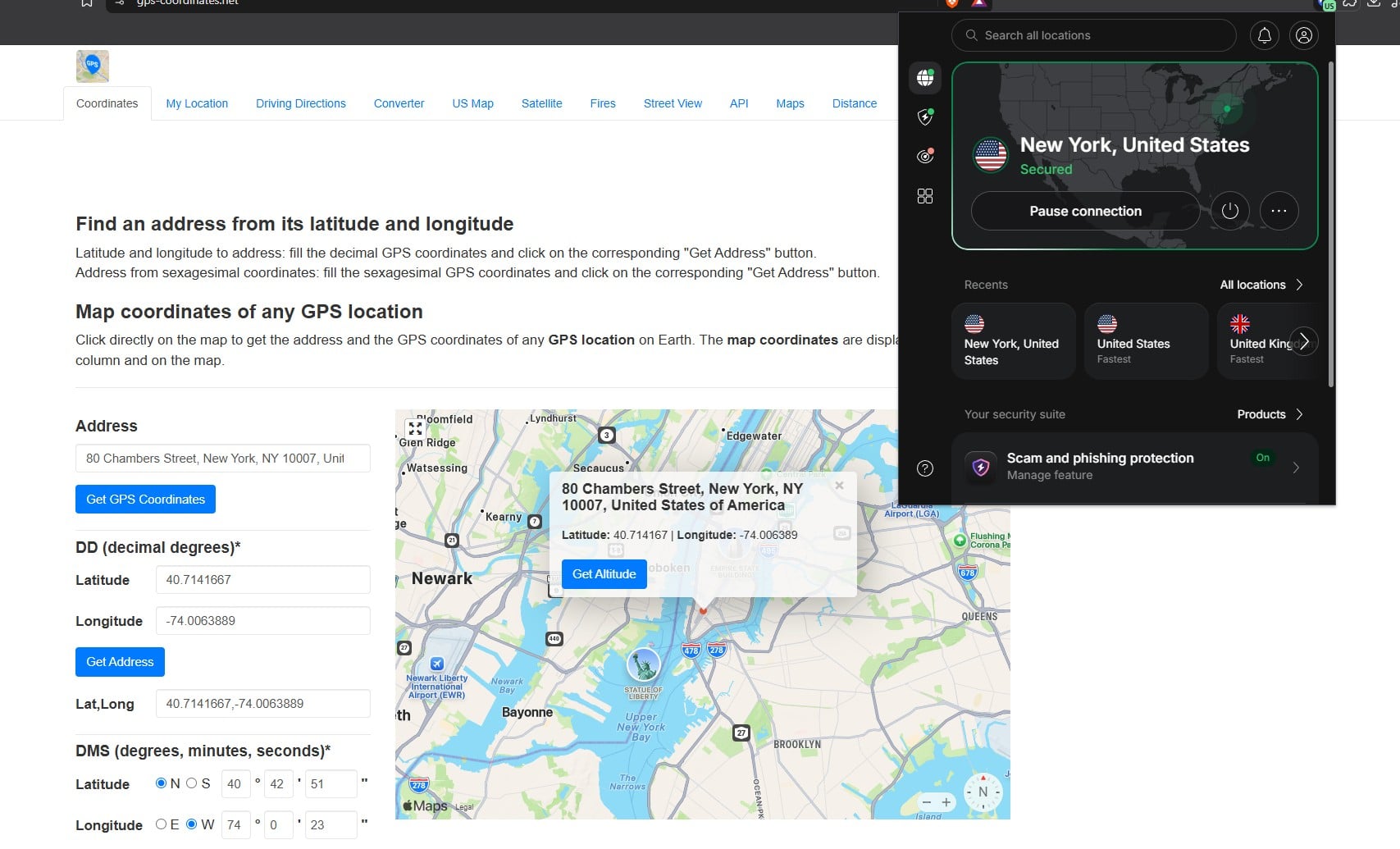1400x849 pixels.
Task: Switch to My Location tab
Action: [197, 103]
